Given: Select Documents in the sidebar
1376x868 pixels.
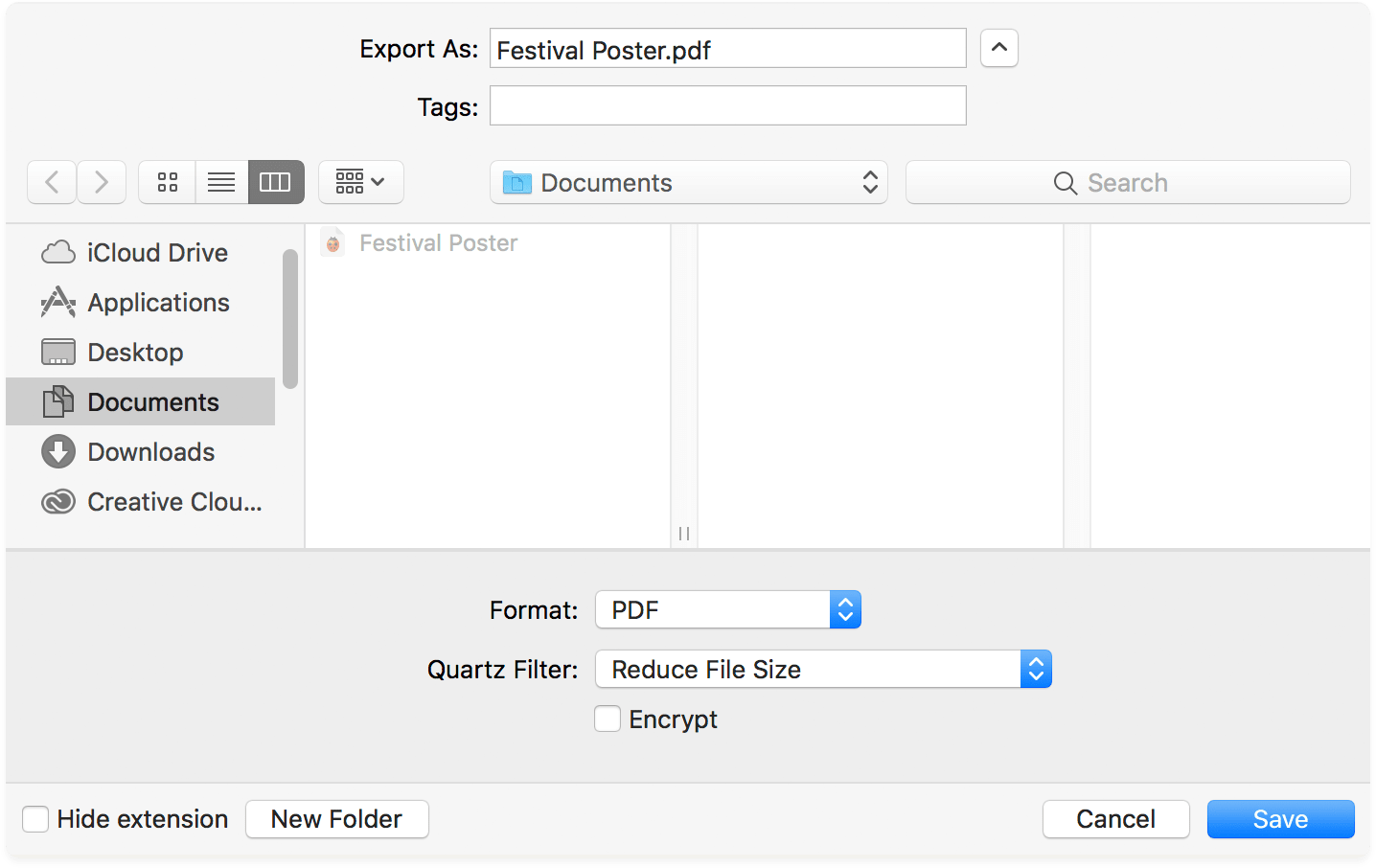Looking at the screenshot, I should tap(141, 402).
